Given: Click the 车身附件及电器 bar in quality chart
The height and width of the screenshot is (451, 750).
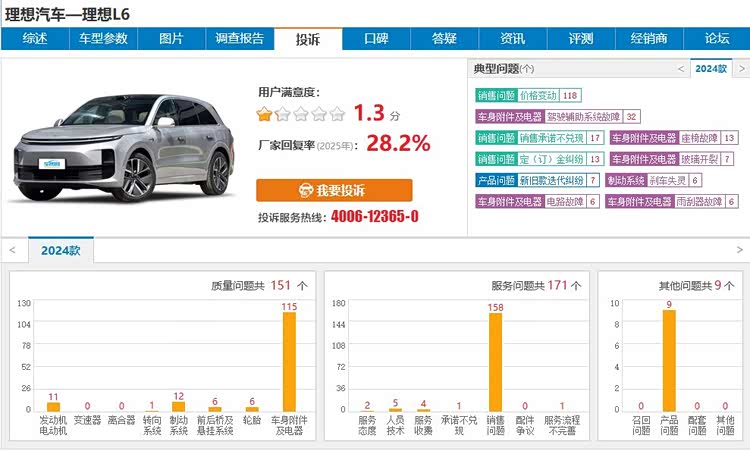Looking at the screenshot, I should [289, 362].
